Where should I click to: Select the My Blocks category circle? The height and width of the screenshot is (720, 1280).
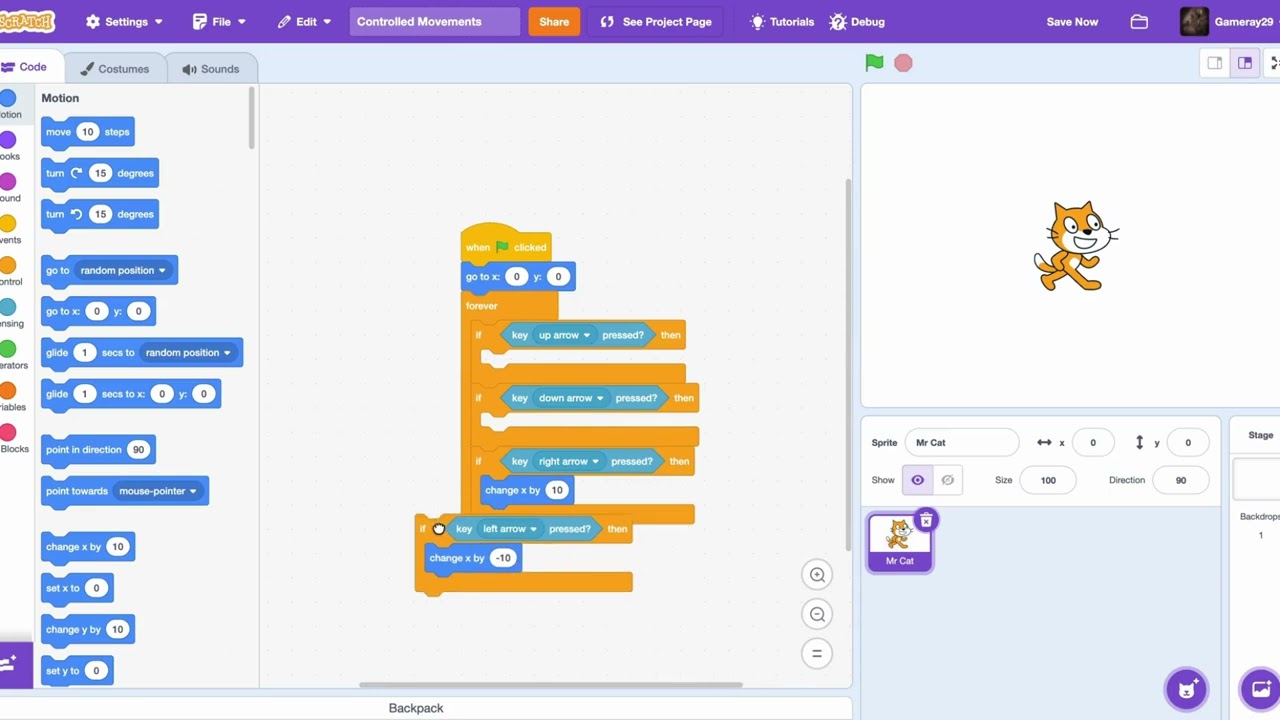click(8, 432)
